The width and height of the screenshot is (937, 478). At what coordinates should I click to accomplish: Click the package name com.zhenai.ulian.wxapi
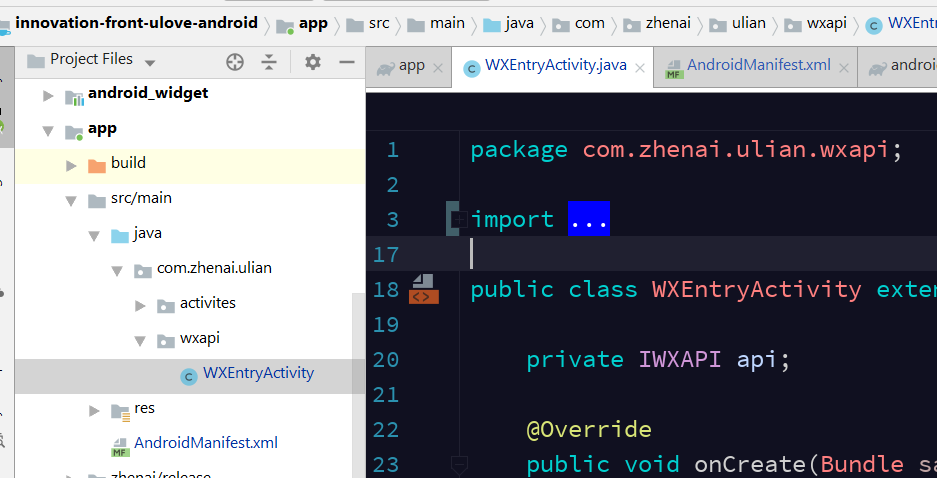735,149
